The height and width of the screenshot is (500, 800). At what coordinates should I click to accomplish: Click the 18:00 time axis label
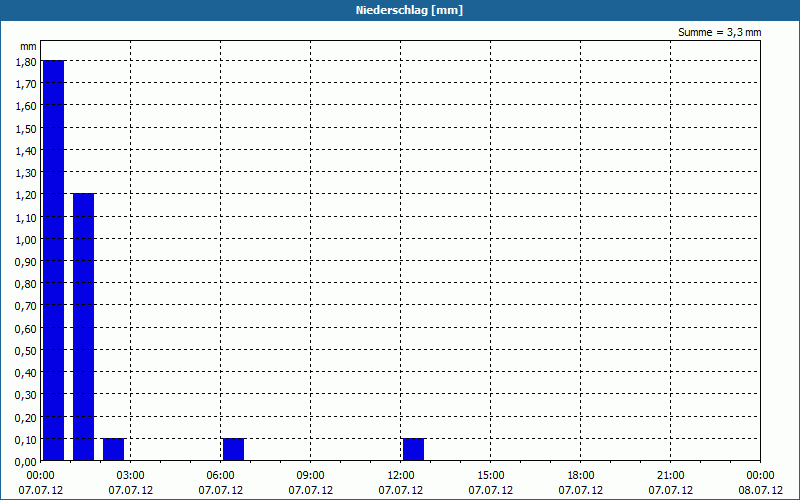coord(581,476)
